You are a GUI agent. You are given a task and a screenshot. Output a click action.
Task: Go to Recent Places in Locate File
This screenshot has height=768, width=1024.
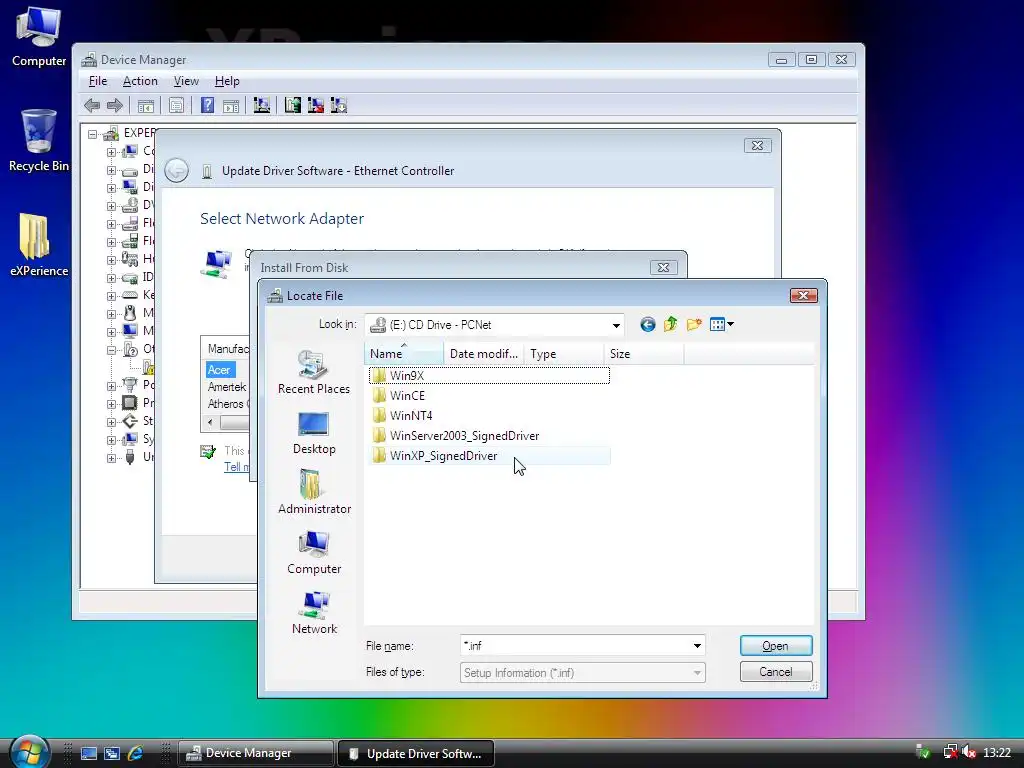point(314,372)
